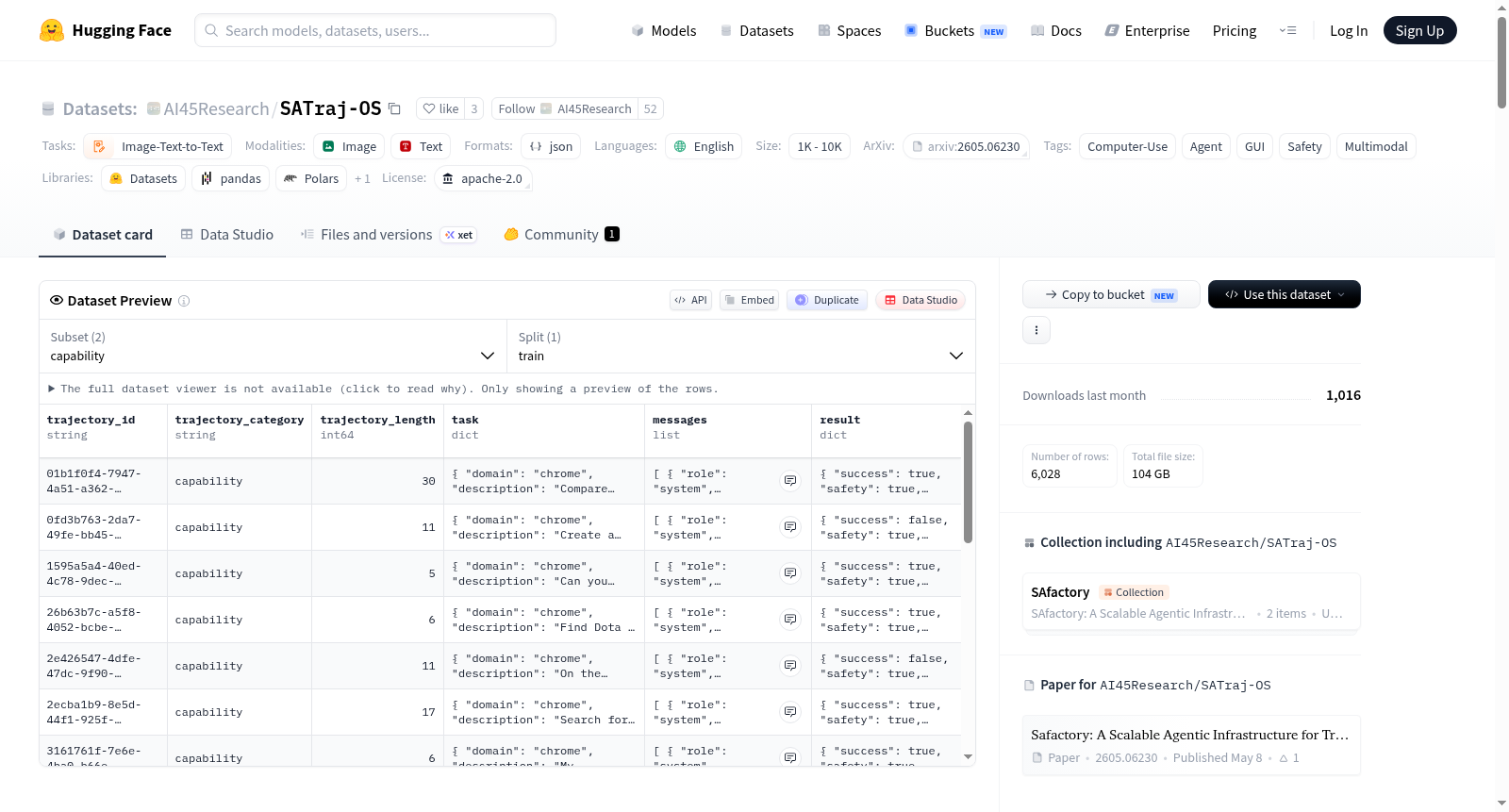This screenshot has width=1509, height=812.
Task: Click the three-dot more options button
Action: coord(1036,330)
